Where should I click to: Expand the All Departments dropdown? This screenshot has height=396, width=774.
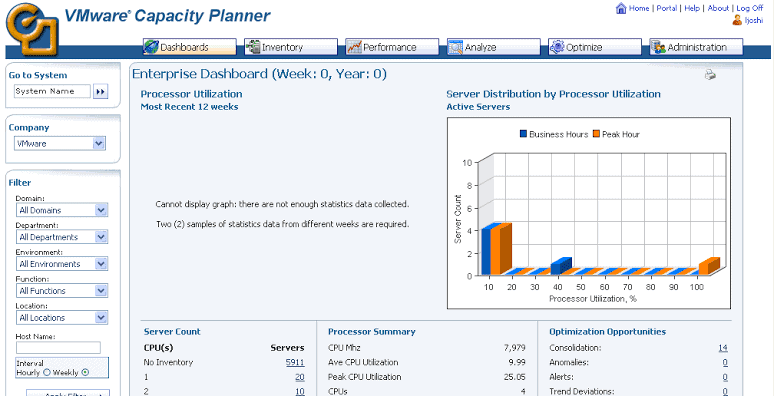62,237
